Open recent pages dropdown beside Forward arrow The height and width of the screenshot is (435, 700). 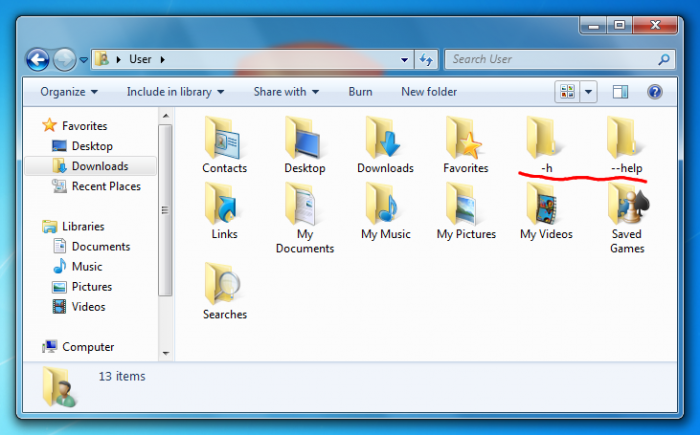click(x=83, y=59)
